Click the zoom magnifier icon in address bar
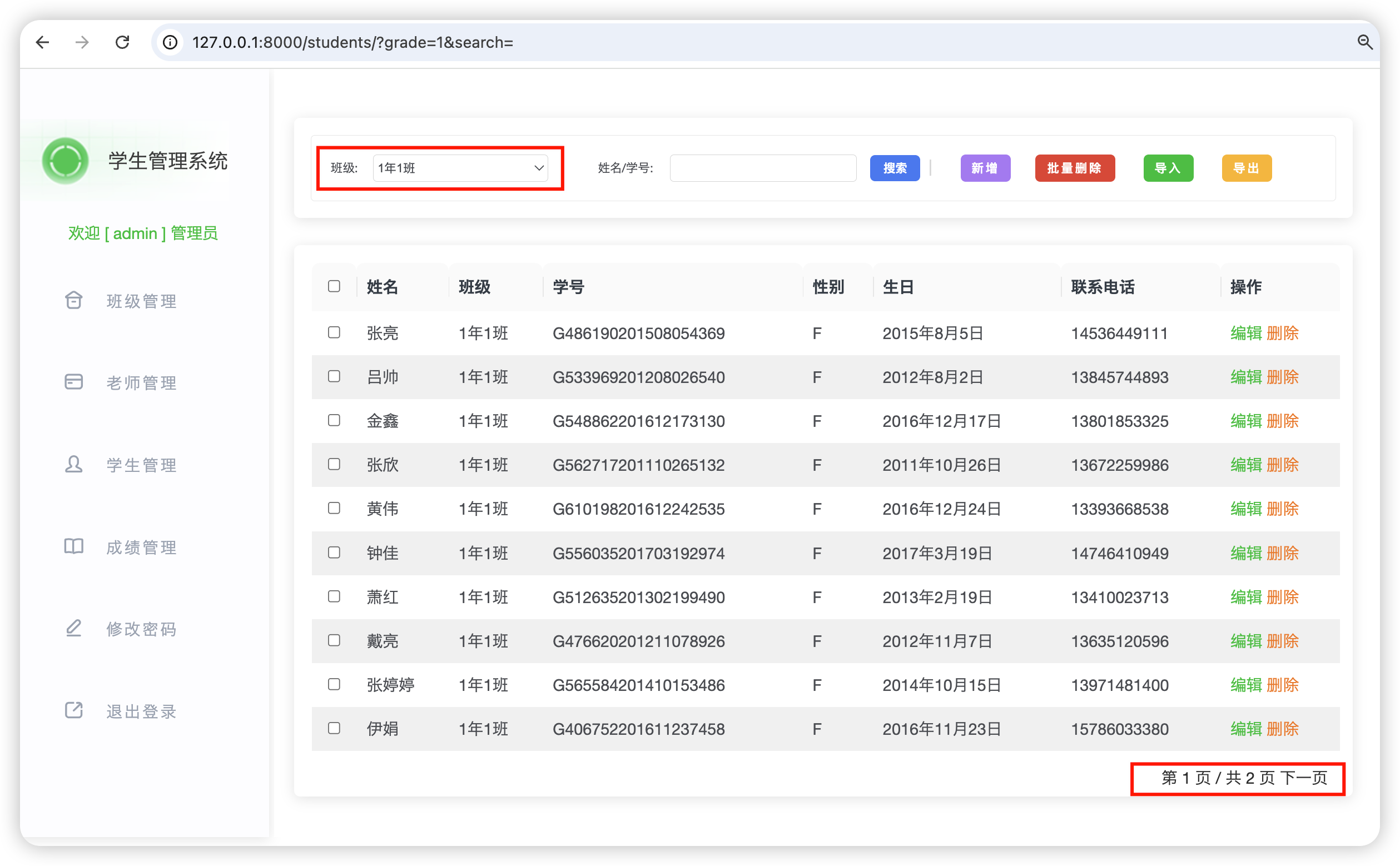The image size is (1400, 866). click(1366, 42)
